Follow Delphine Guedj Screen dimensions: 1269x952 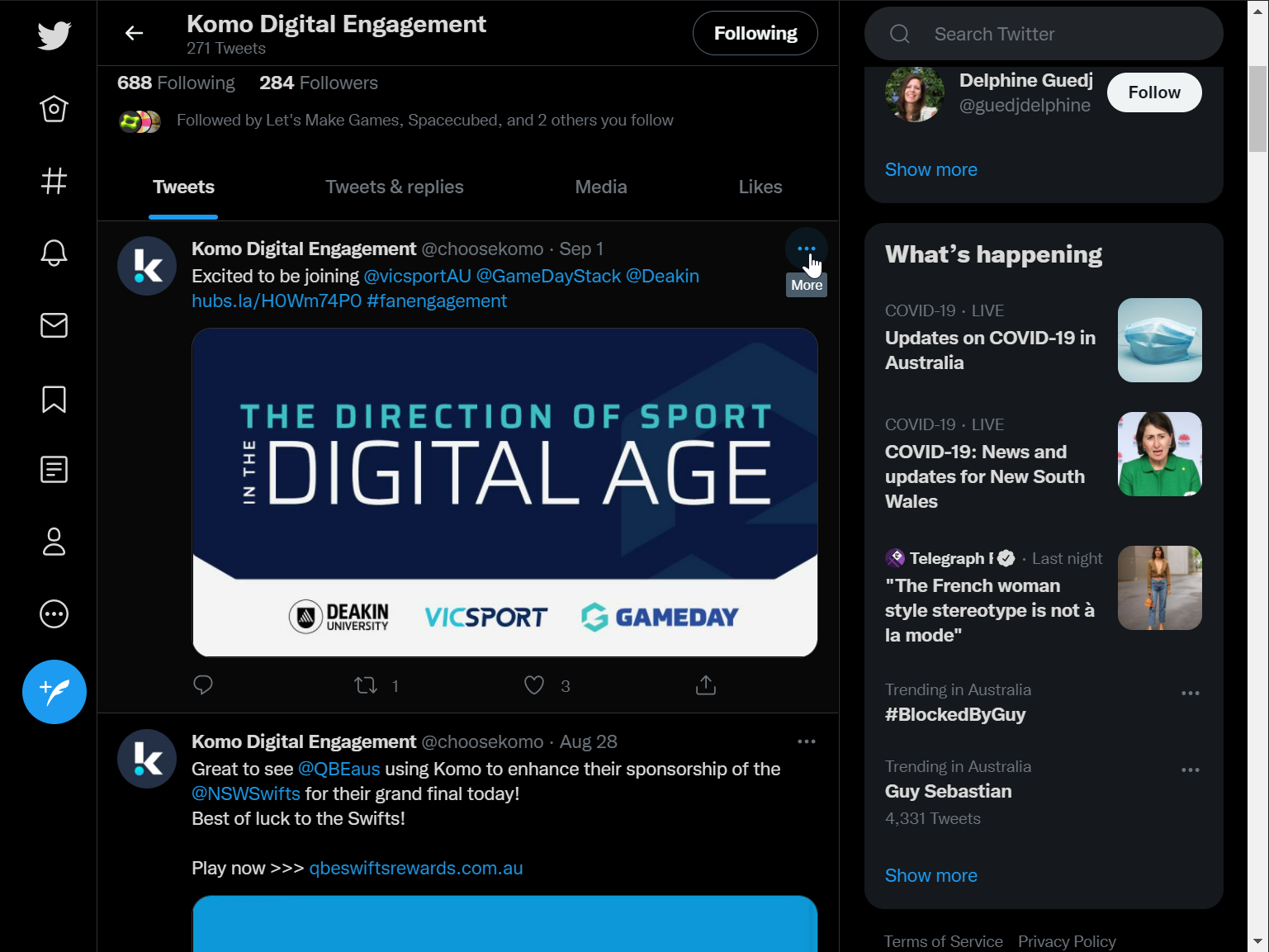pos(1153,92)
